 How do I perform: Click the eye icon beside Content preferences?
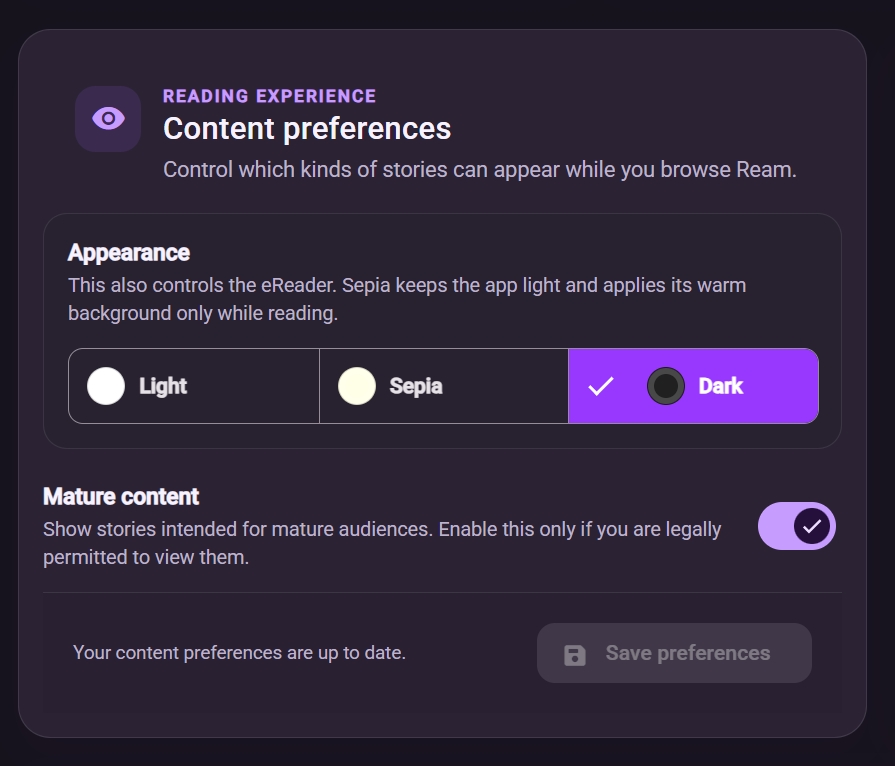pos(108,119)
